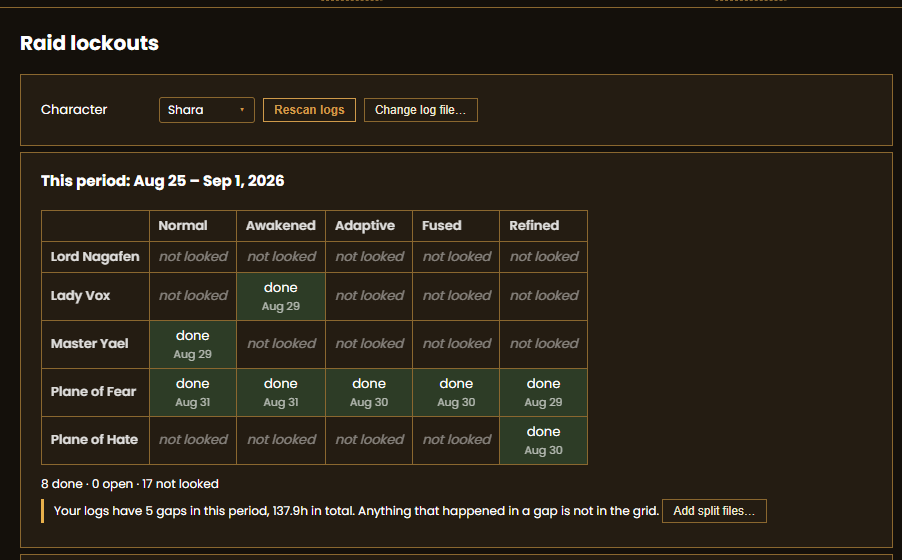
Task: Click the Fused column header
Action: click(456, 226)
